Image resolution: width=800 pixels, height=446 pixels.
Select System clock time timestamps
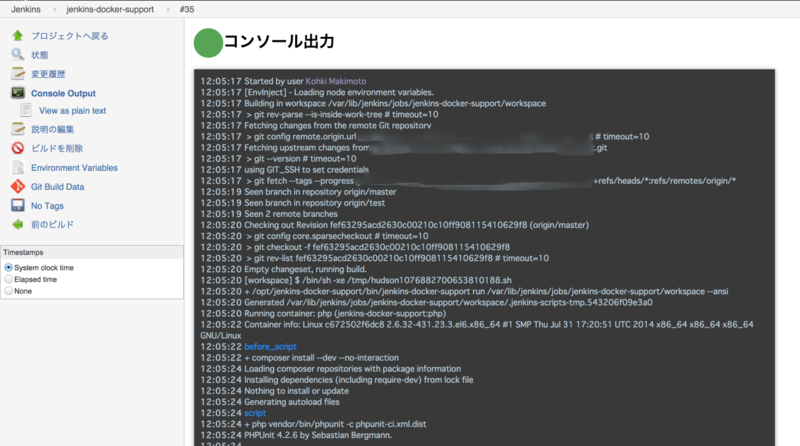[9, 267]
